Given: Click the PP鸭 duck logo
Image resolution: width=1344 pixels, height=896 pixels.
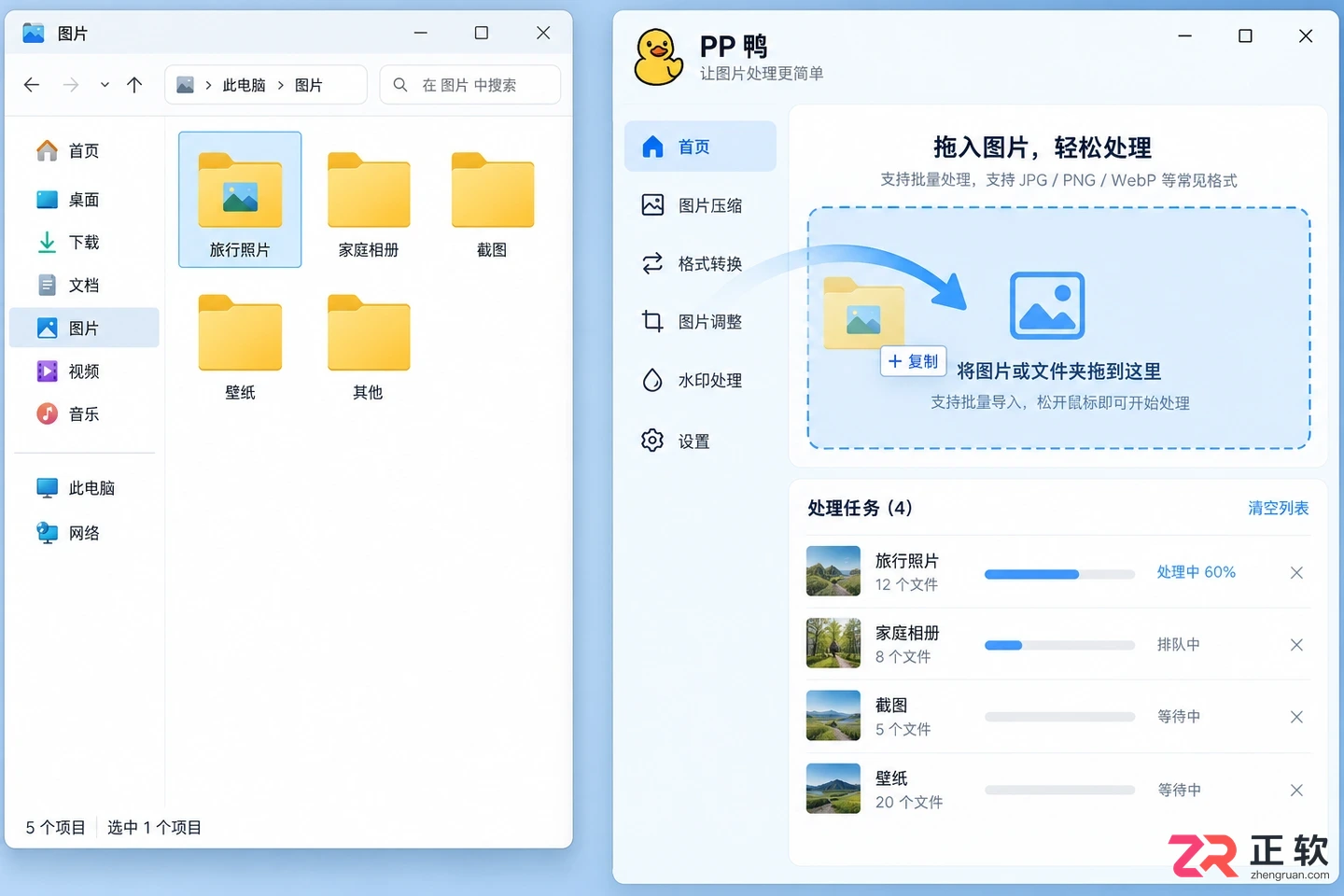Looking at the screenshot, I should click(658, 57).
